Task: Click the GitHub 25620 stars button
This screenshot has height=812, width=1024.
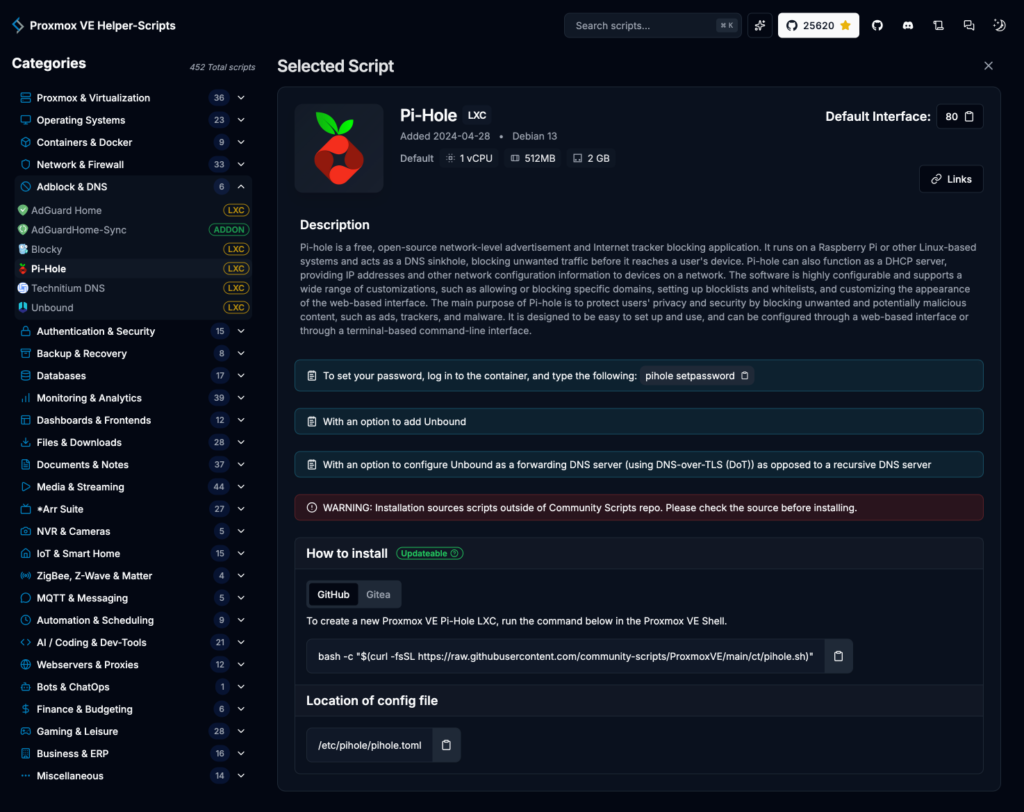Action: coord(818,25)
